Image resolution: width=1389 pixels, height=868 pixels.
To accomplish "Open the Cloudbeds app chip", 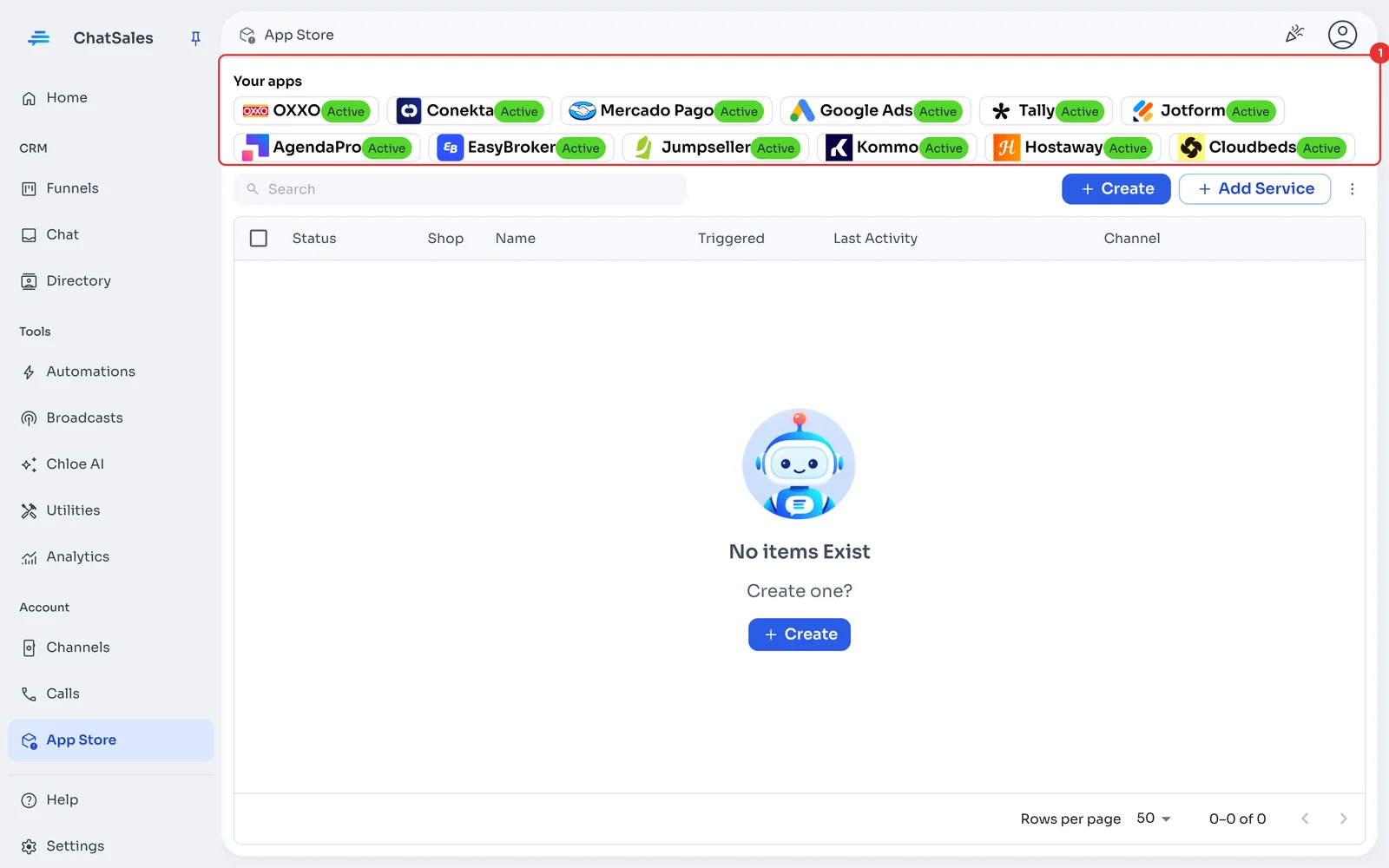I will 1262,148.
